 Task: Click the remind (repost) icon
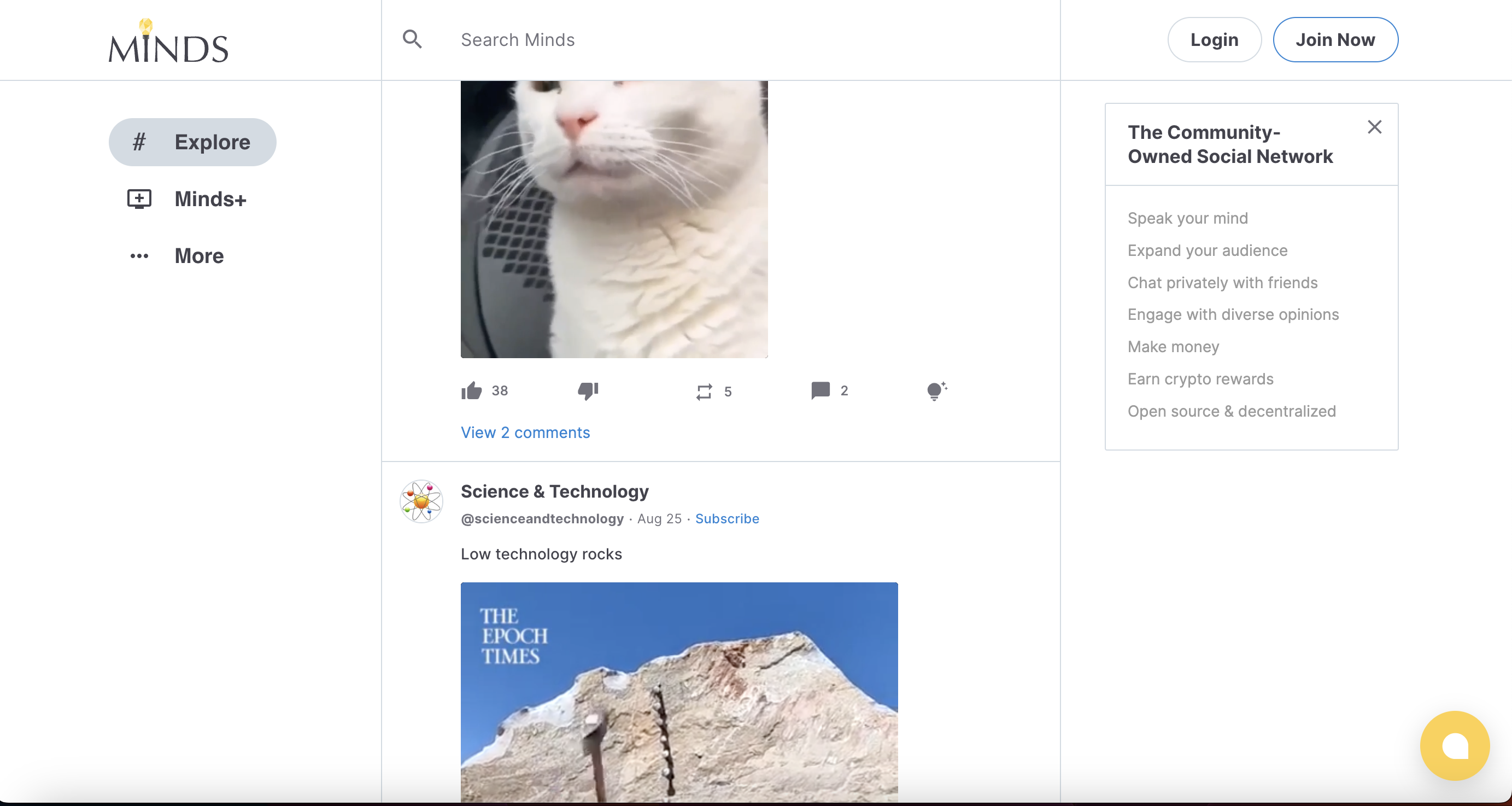click(704, 392)
